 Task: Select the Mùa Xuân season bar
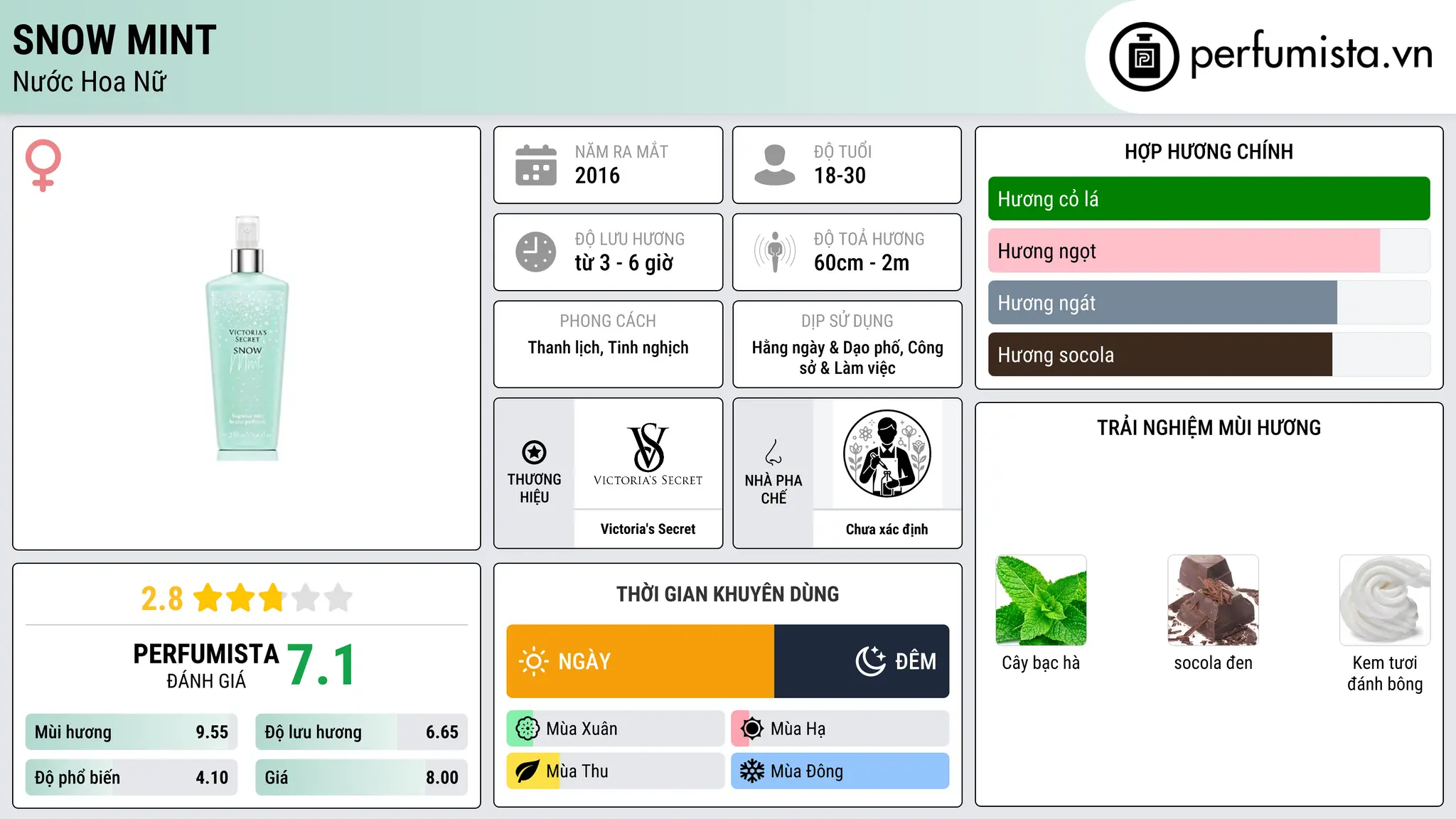616,729
